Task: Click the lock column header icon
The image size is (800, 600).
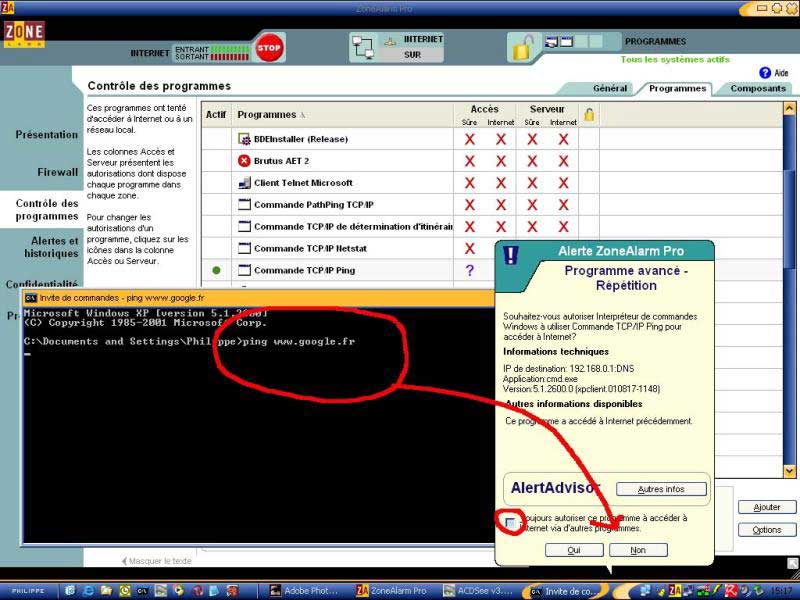Action: pyautogui.click(x=589, y=115)
